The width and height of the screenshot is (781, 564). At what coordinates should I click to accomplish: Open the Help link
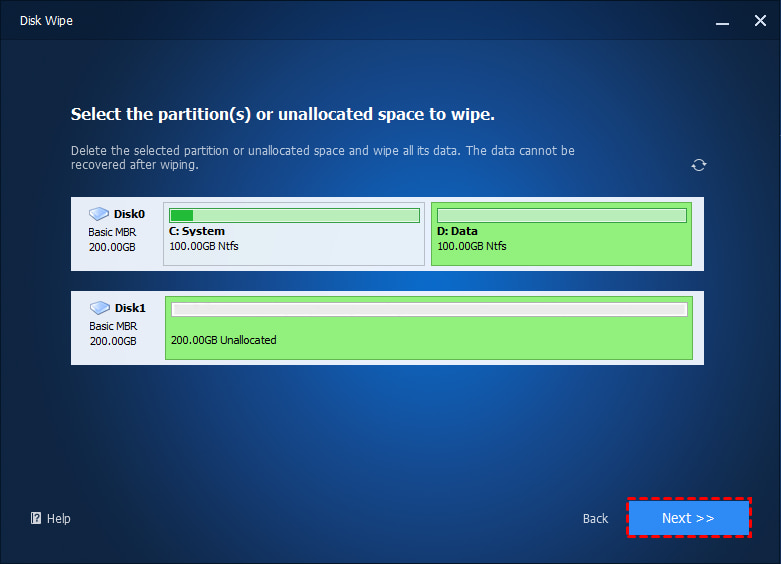point(58,519)
